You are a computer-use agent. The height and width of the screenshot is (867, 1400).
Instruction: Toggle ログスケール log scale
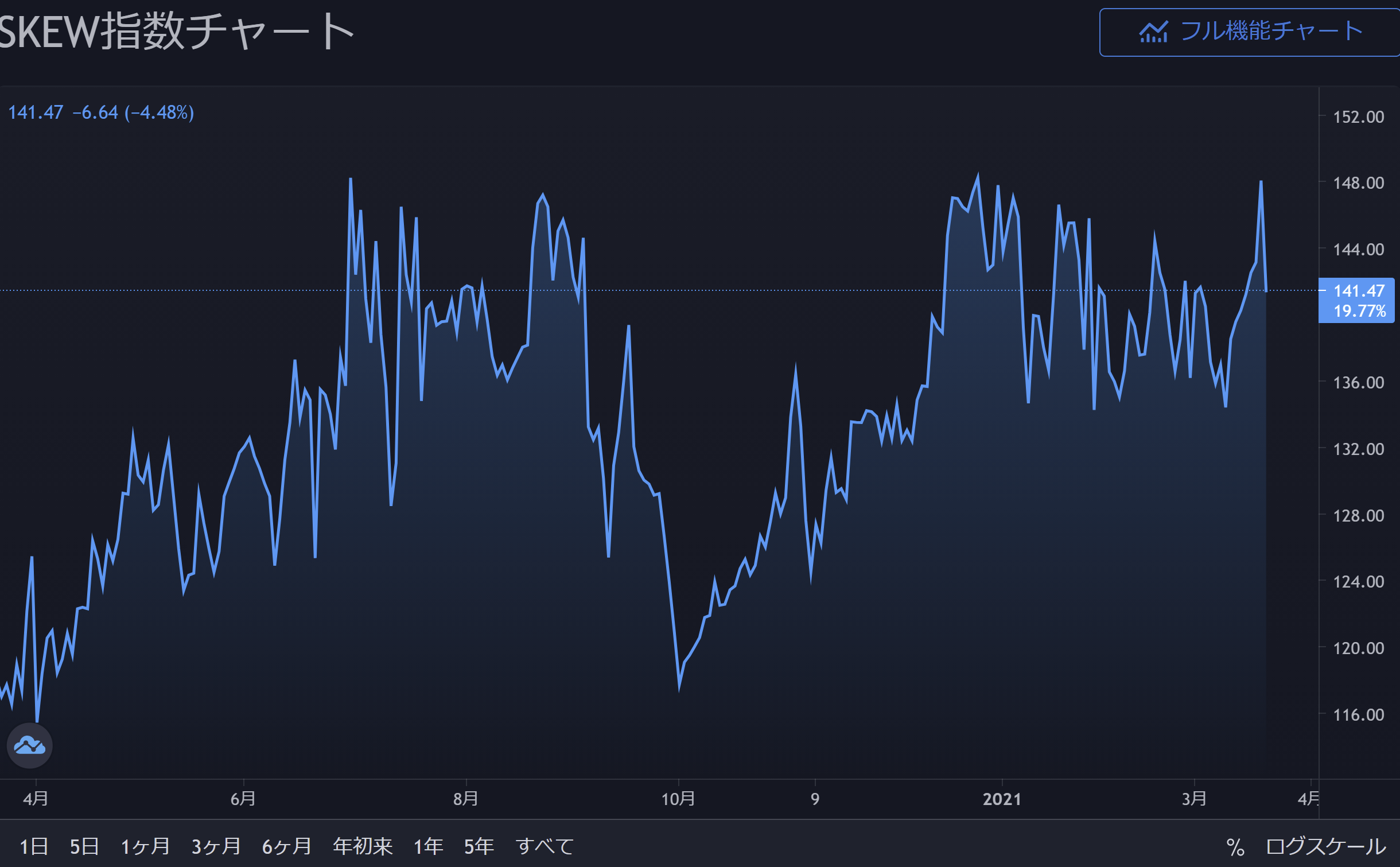1325,846
